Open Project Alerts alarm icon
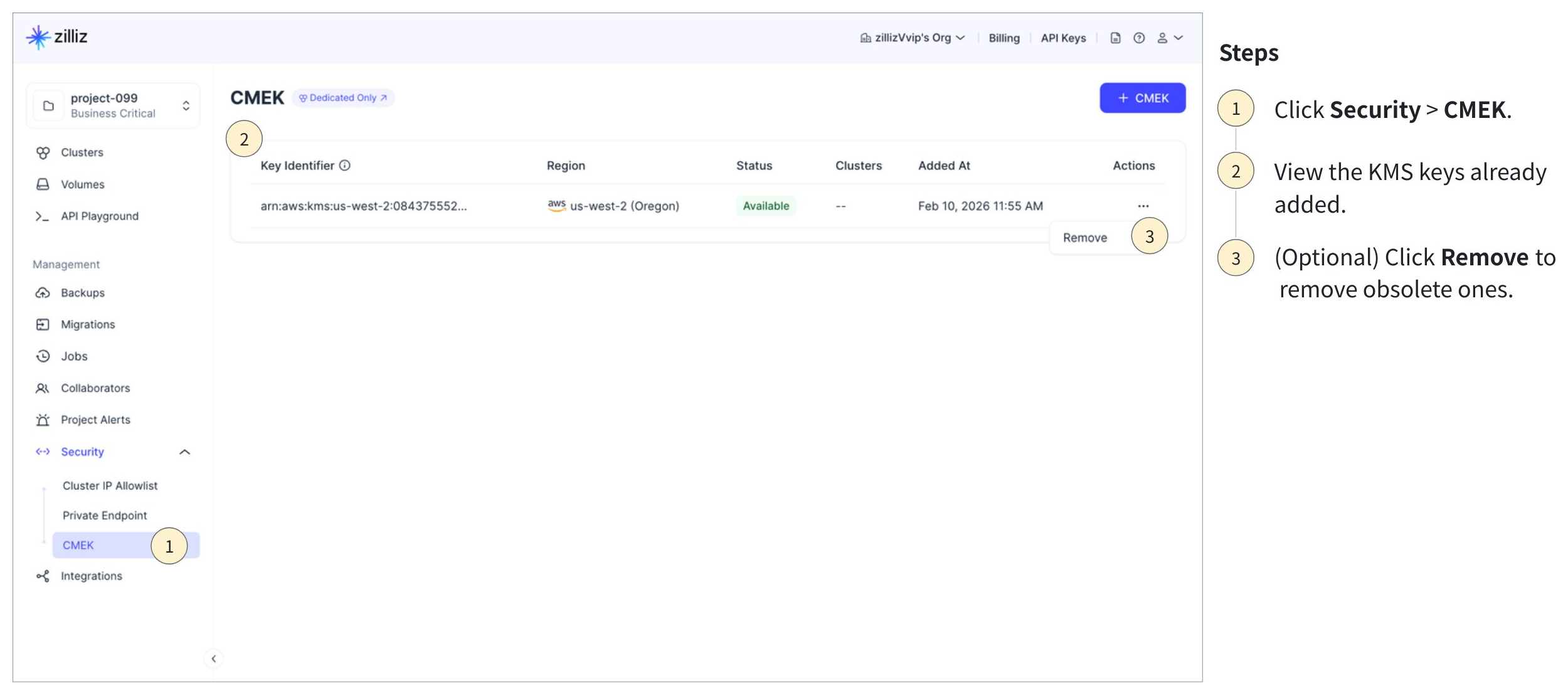 43,420
